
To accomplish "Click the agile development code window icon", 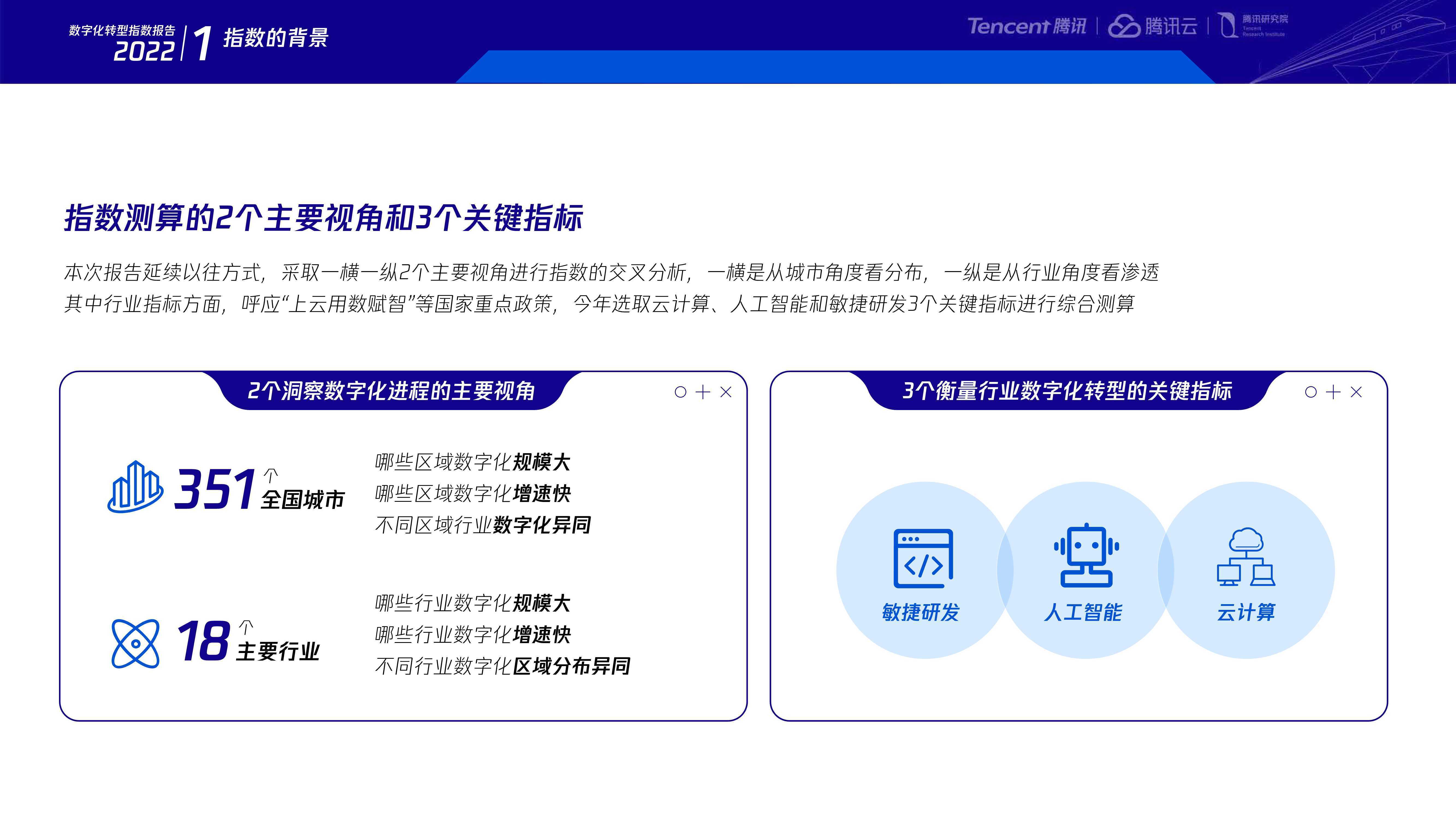I will click(x=923, y=559).
